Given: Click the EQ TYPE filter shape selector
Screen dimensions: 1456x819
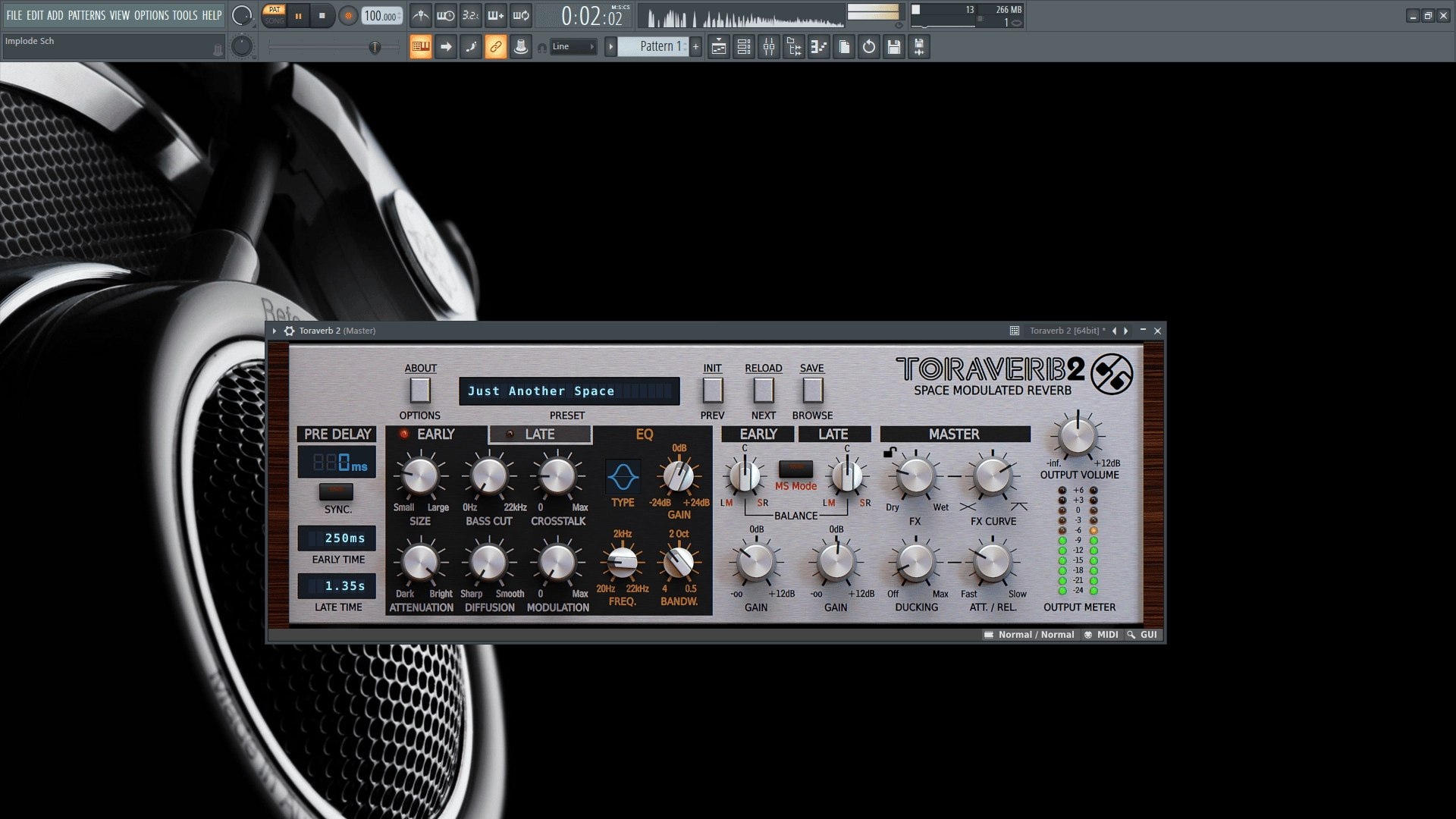Looking at the screenshot, I should pos(623,477).
